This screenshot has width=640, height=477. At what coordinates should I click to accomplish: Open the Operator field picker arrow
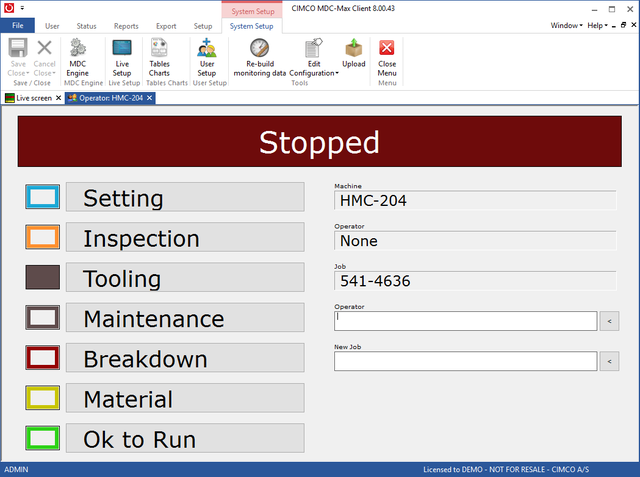click(609, 321)
